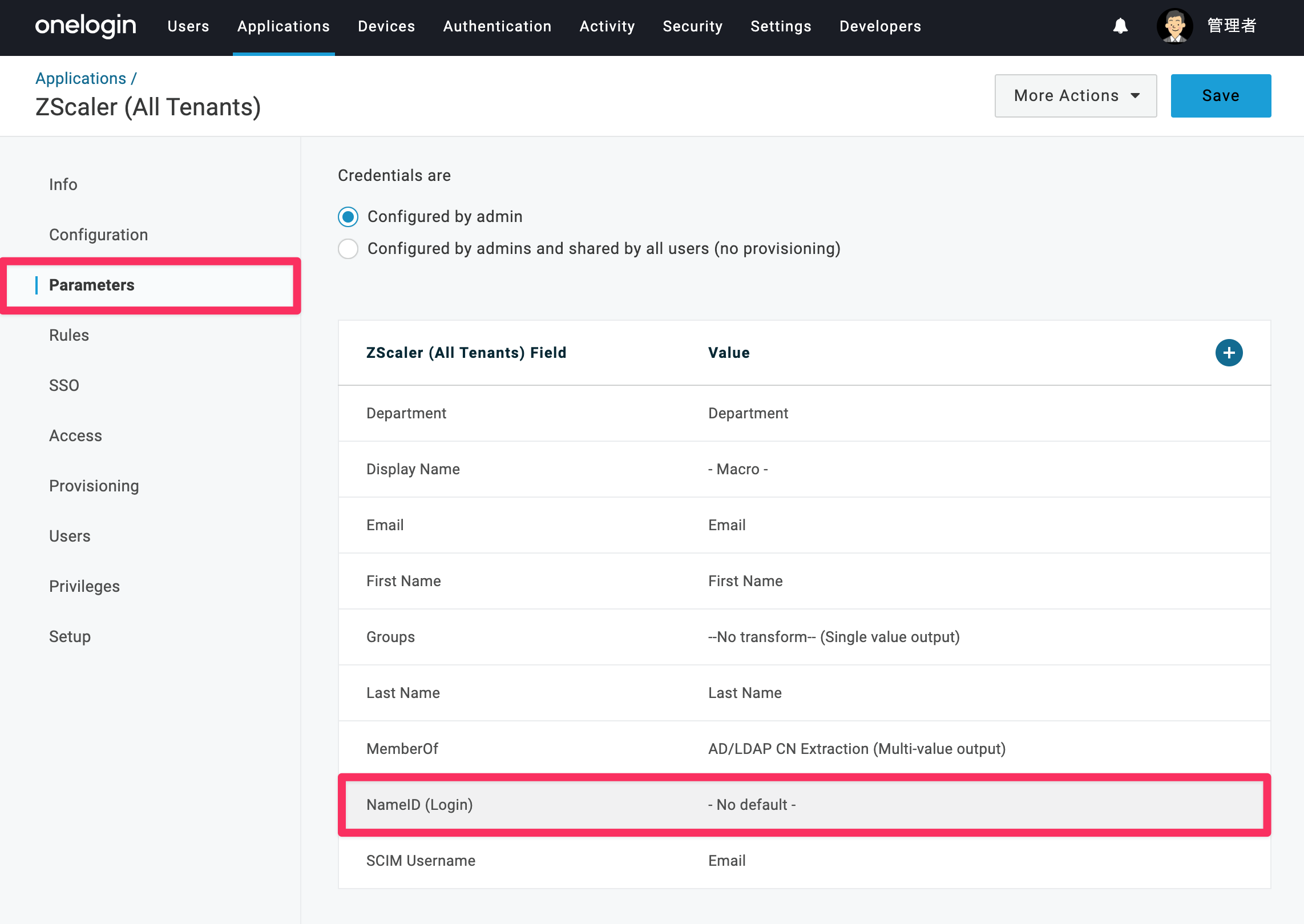Open the MemberOf field row

click(805, 749)
